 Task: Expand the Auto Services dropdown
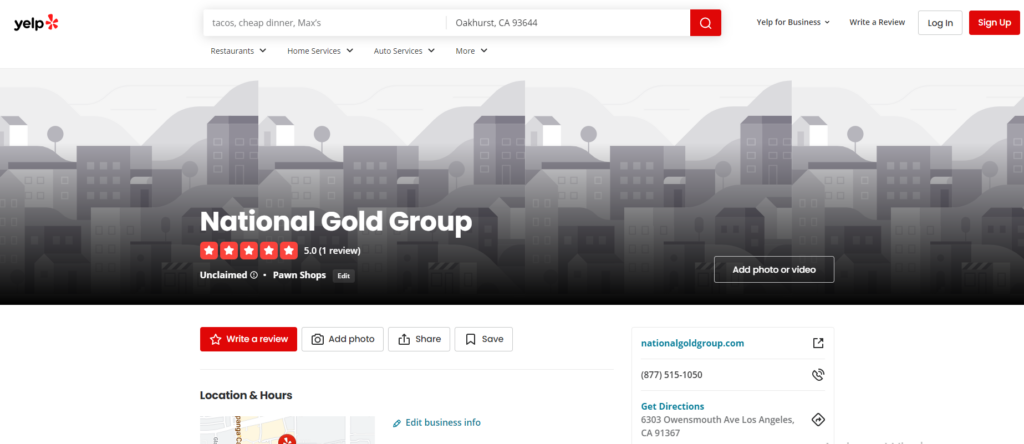[404, 51]
